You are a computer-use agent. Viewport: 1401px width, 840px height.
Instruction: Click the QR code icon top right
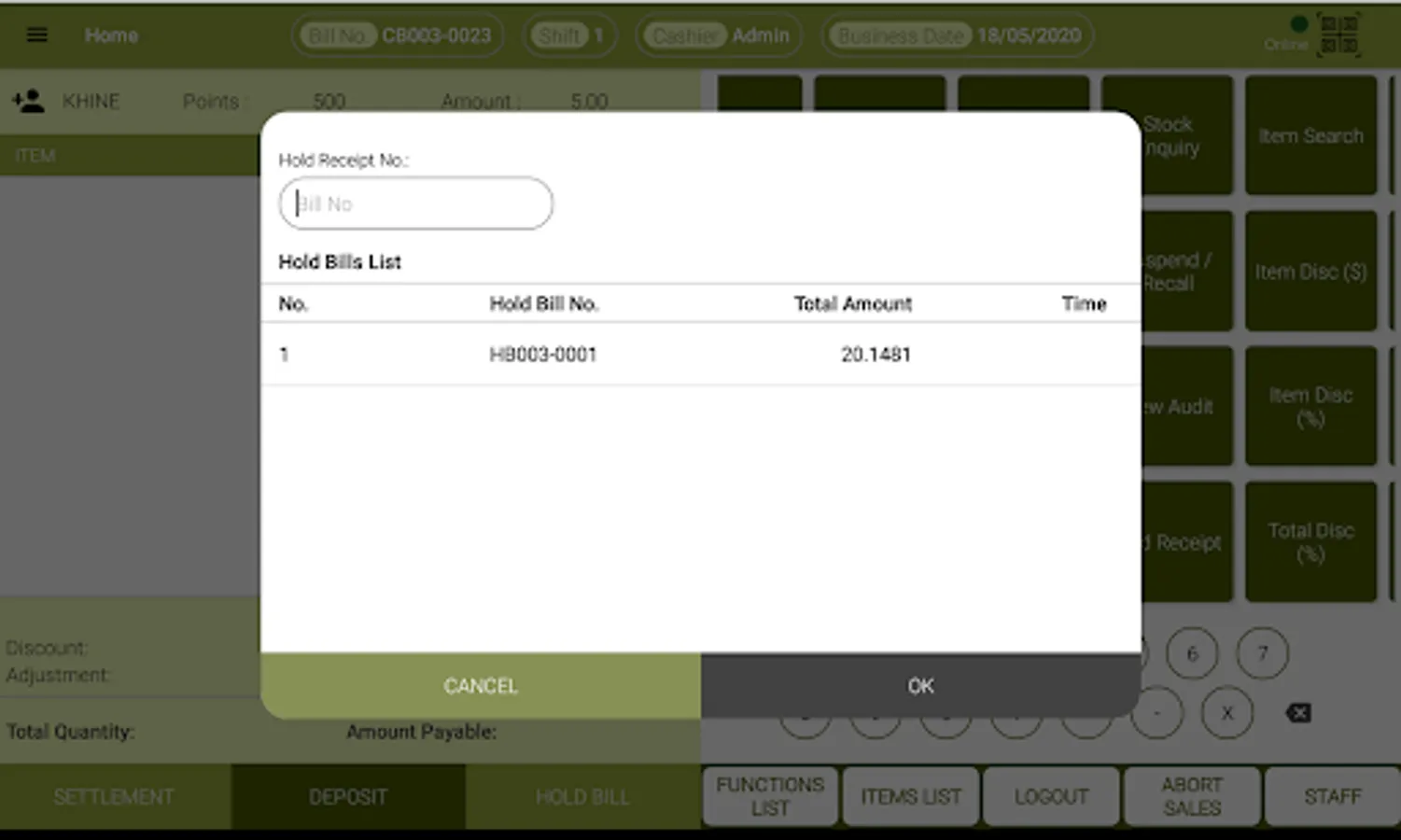pos(1339,35)
